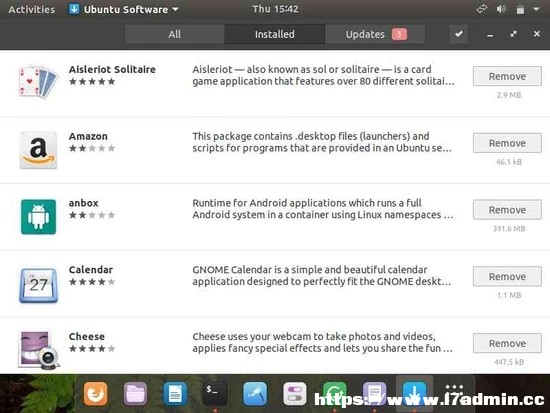
Task: Click the star rating under Calendar
Action: click(92, 281)
